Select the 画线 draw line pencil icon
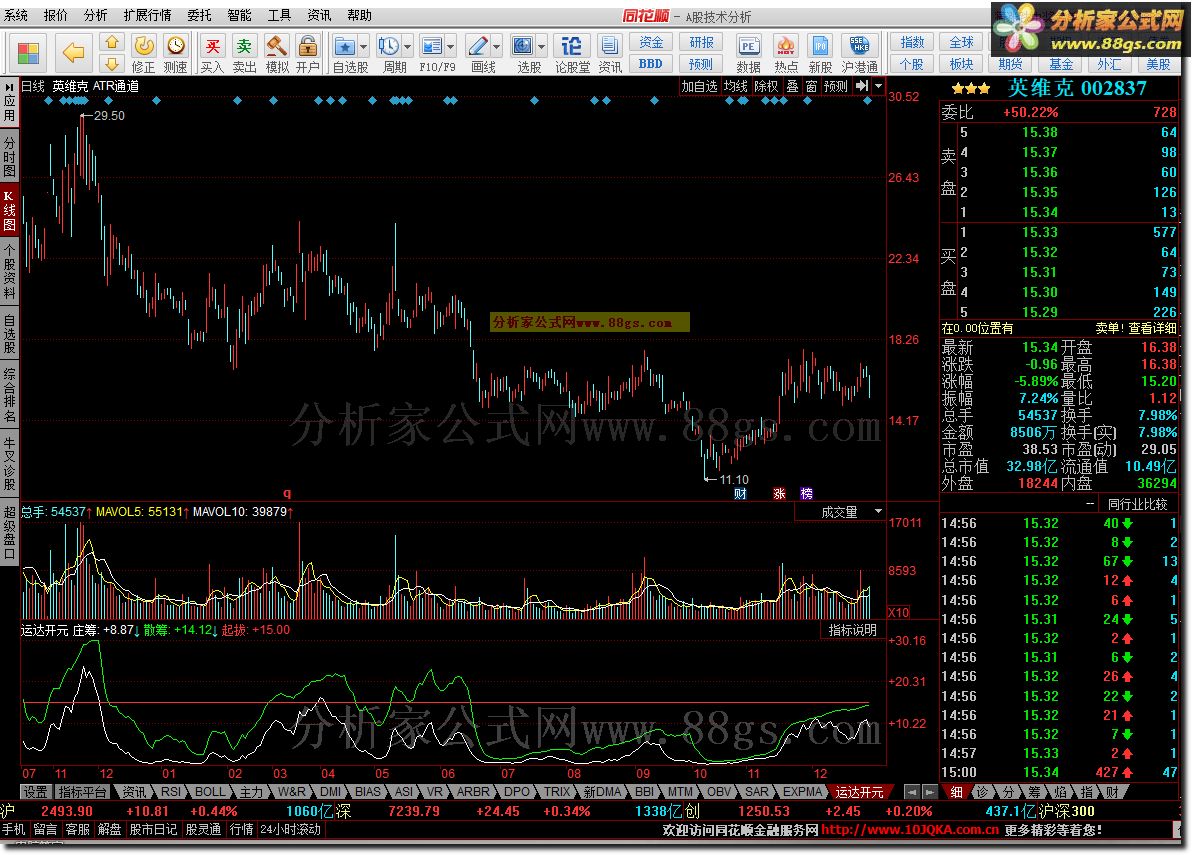 point(479,46)
